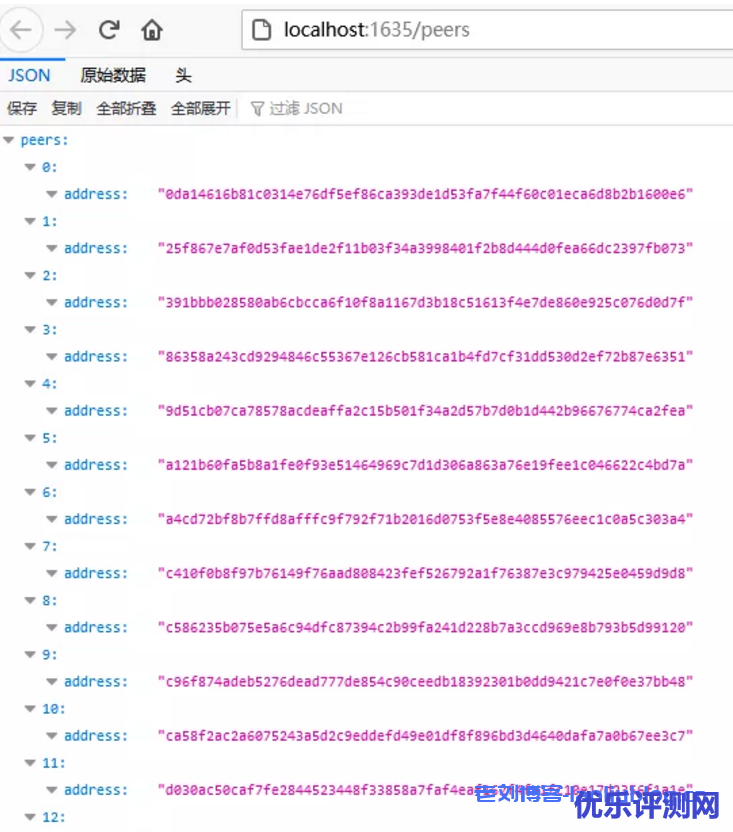Select the address value of peer 3
The height and width of the screenshot is (832, 733).
425,357
